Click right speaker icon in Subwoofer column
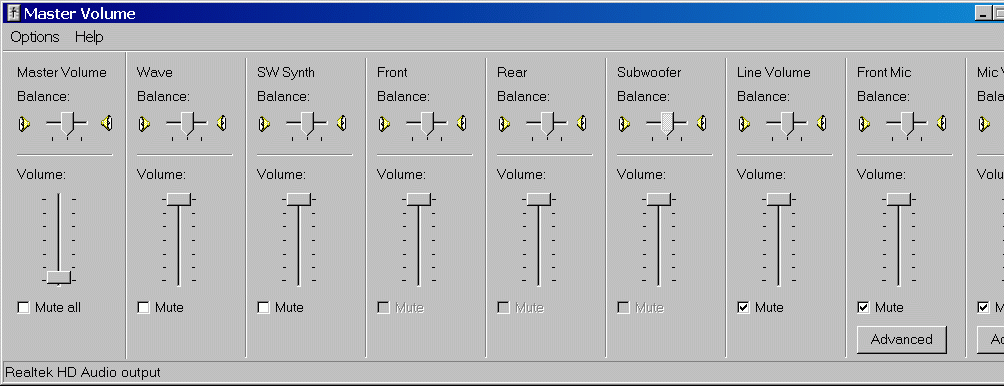This screenshot has height=386, width=1004. [702, 123]
